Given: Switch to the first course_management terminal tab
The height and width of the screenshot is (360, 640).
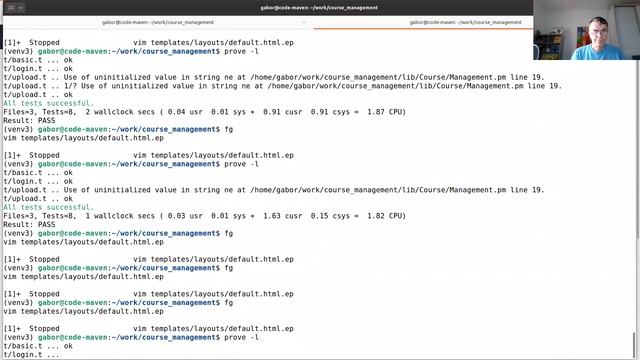Looking at the screenshot, I should click(158, 22).
